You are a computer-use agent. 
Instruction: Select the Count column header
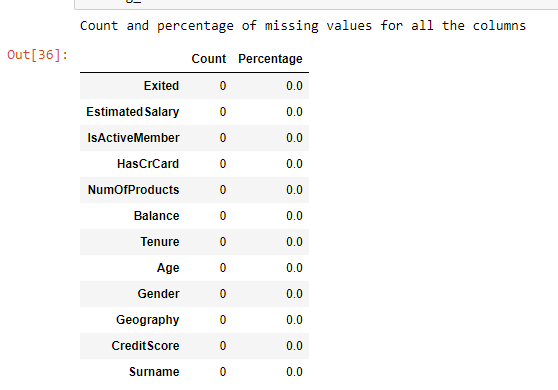[209, 59]
